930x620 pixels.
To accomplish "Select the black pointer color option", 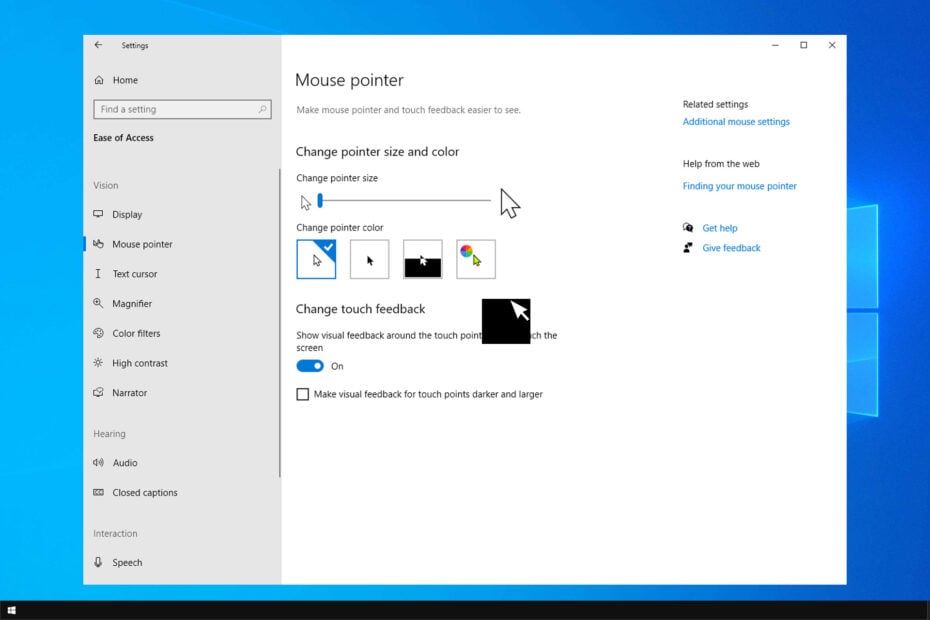I will click(x=370, y=258).
